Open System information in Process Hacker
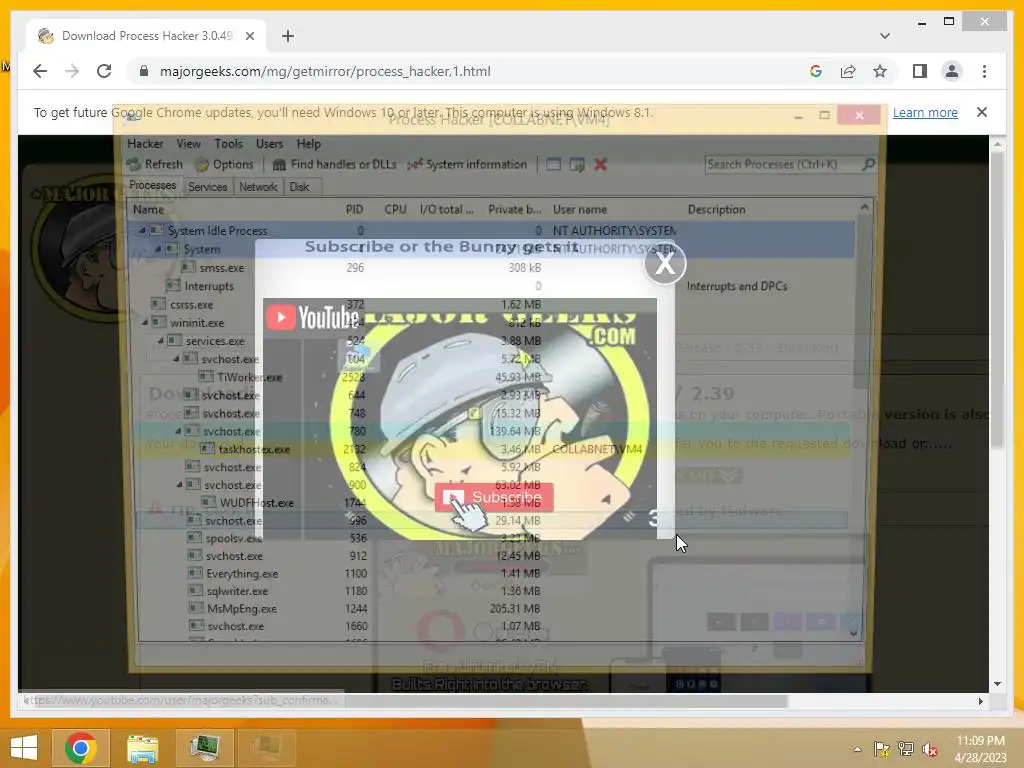Screen dimensions: 1024x768 pos(467,165)
